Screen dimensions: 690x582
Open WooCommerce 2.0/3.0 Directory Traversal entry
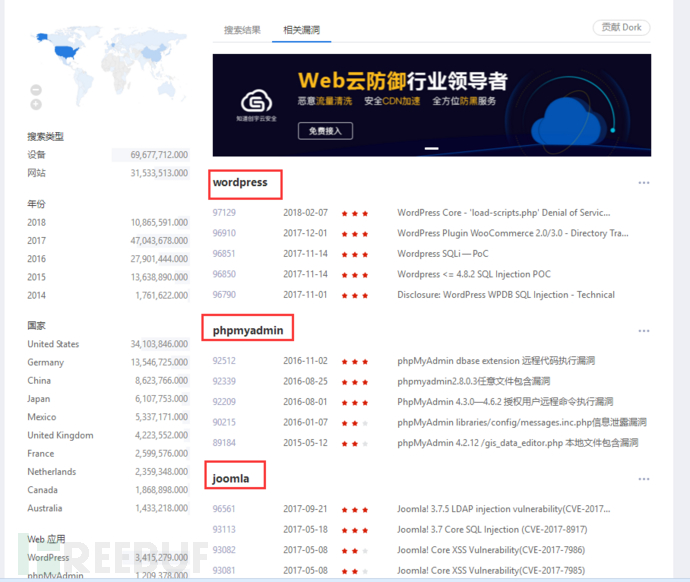coord(513,233)
